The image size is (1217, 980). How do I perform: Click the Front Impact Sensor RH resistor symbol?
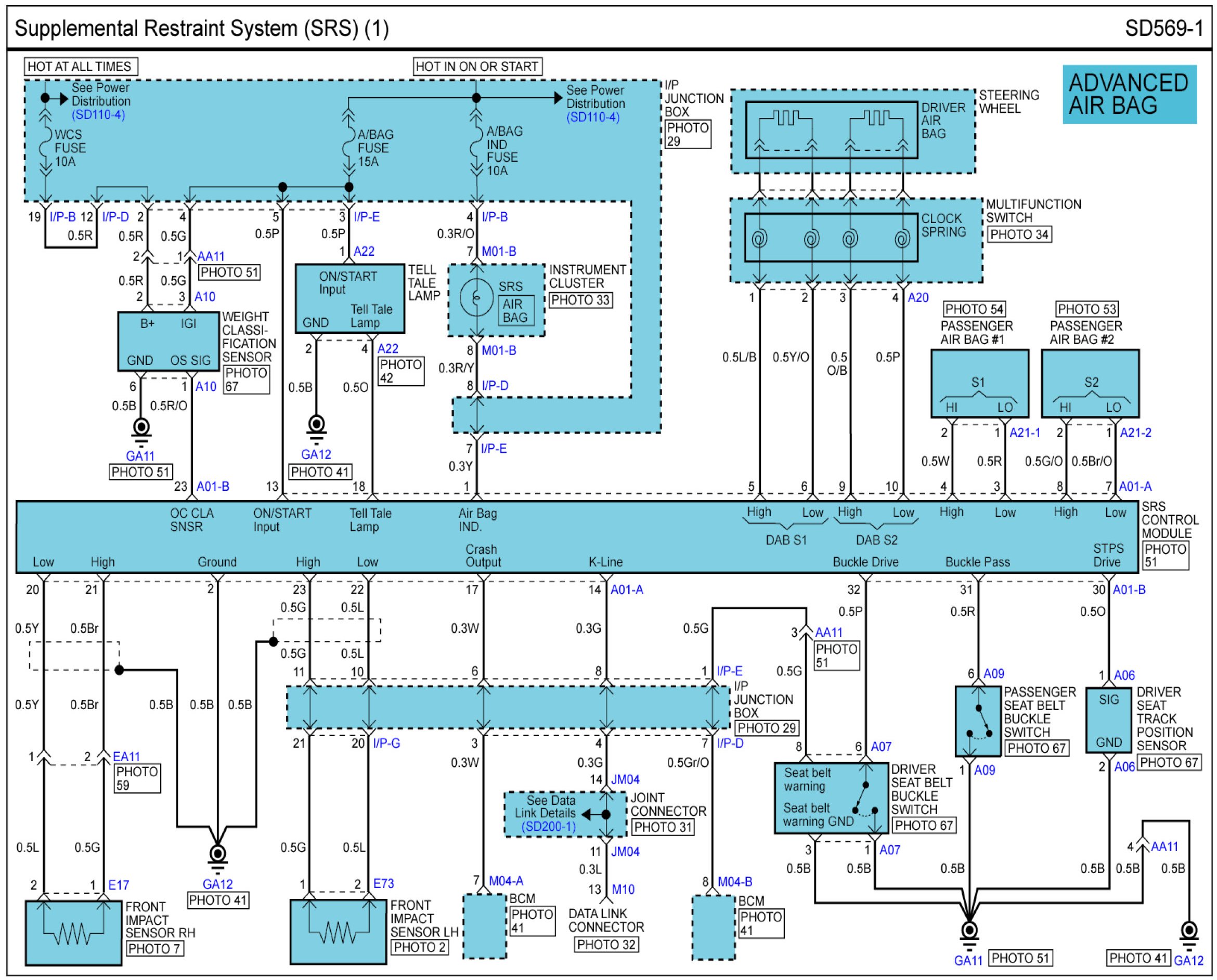point(73,934)
